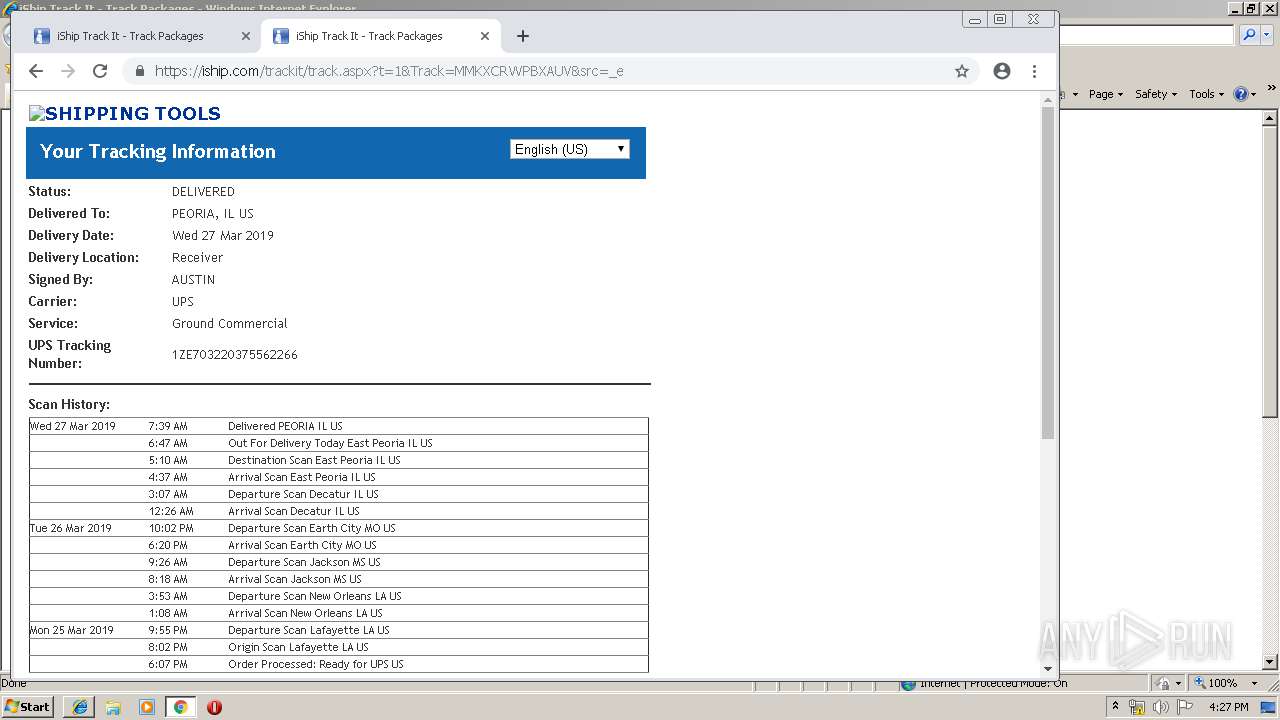Click the 4:27 PM system clock
Image resolution: width=1280 pixels, height=720 pixels.
click(x=1228, y=707)
